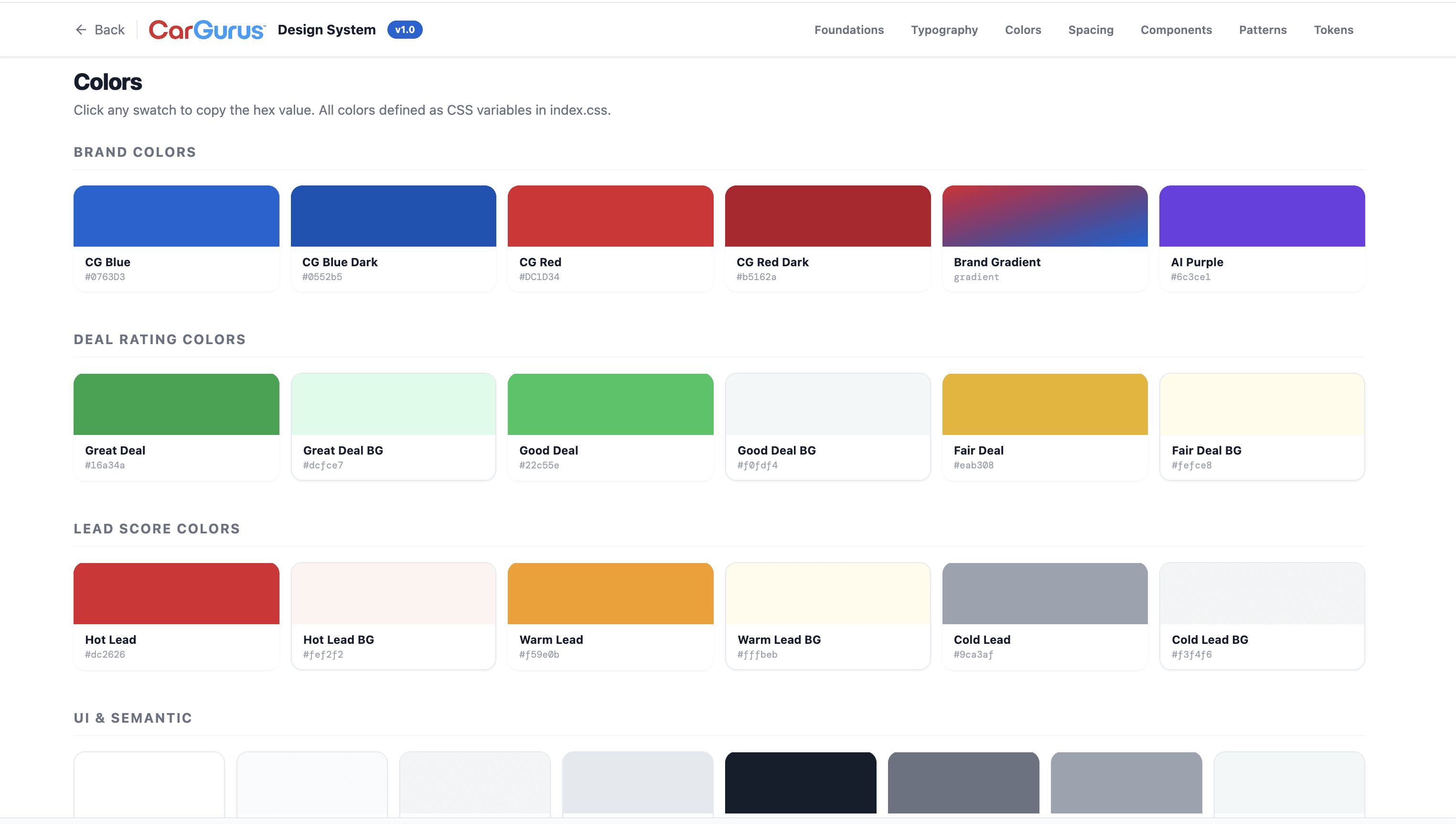Open the Foundations nav item

click(x=848, y=30)
